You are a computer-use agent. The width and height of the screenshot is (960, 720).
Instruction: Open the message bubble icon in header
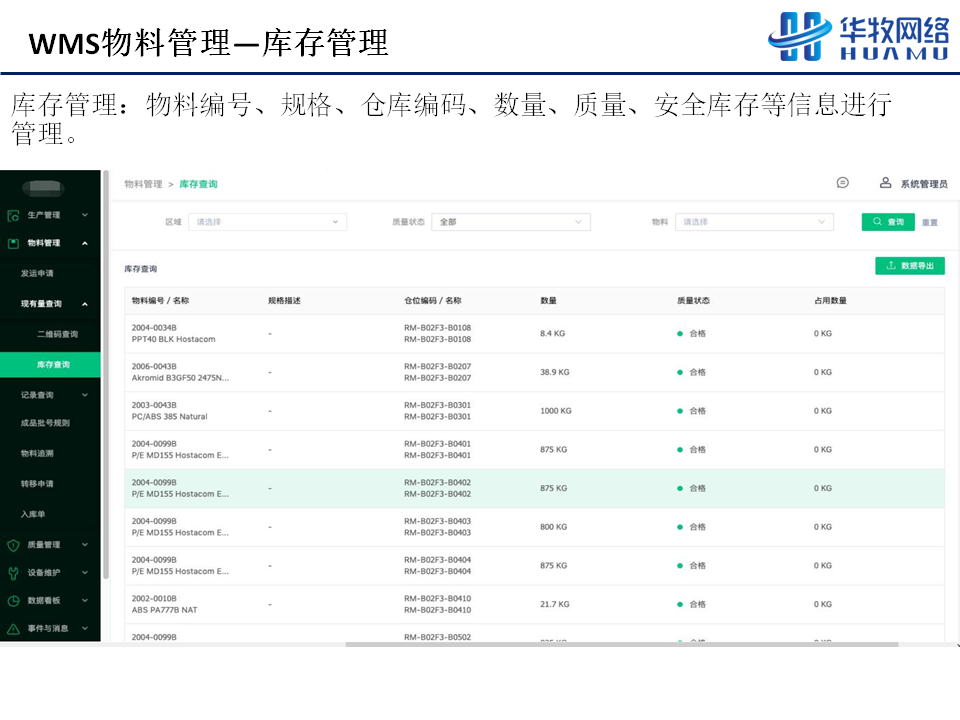click(842, 183)
